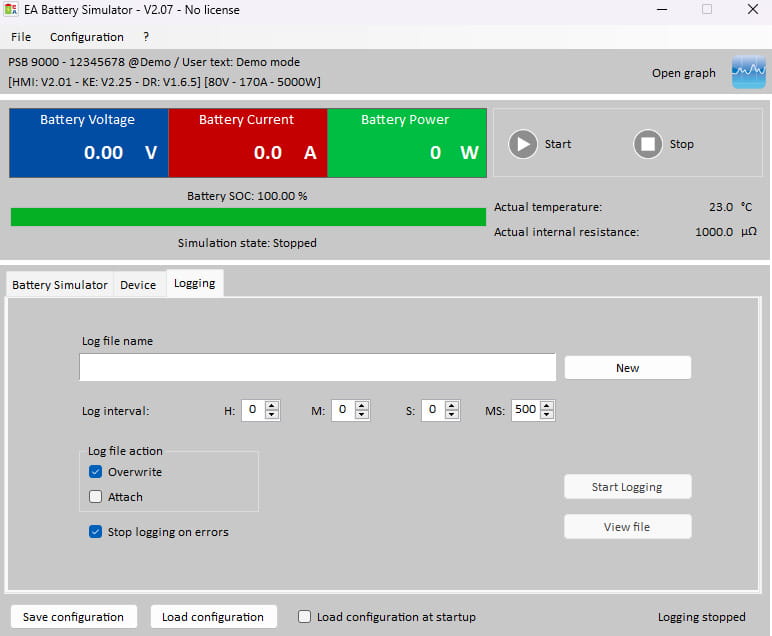The width and height of the screenshot is (772, 636).
Task: Uncheck the Overwrite checkbox
Action: point(96,472)
